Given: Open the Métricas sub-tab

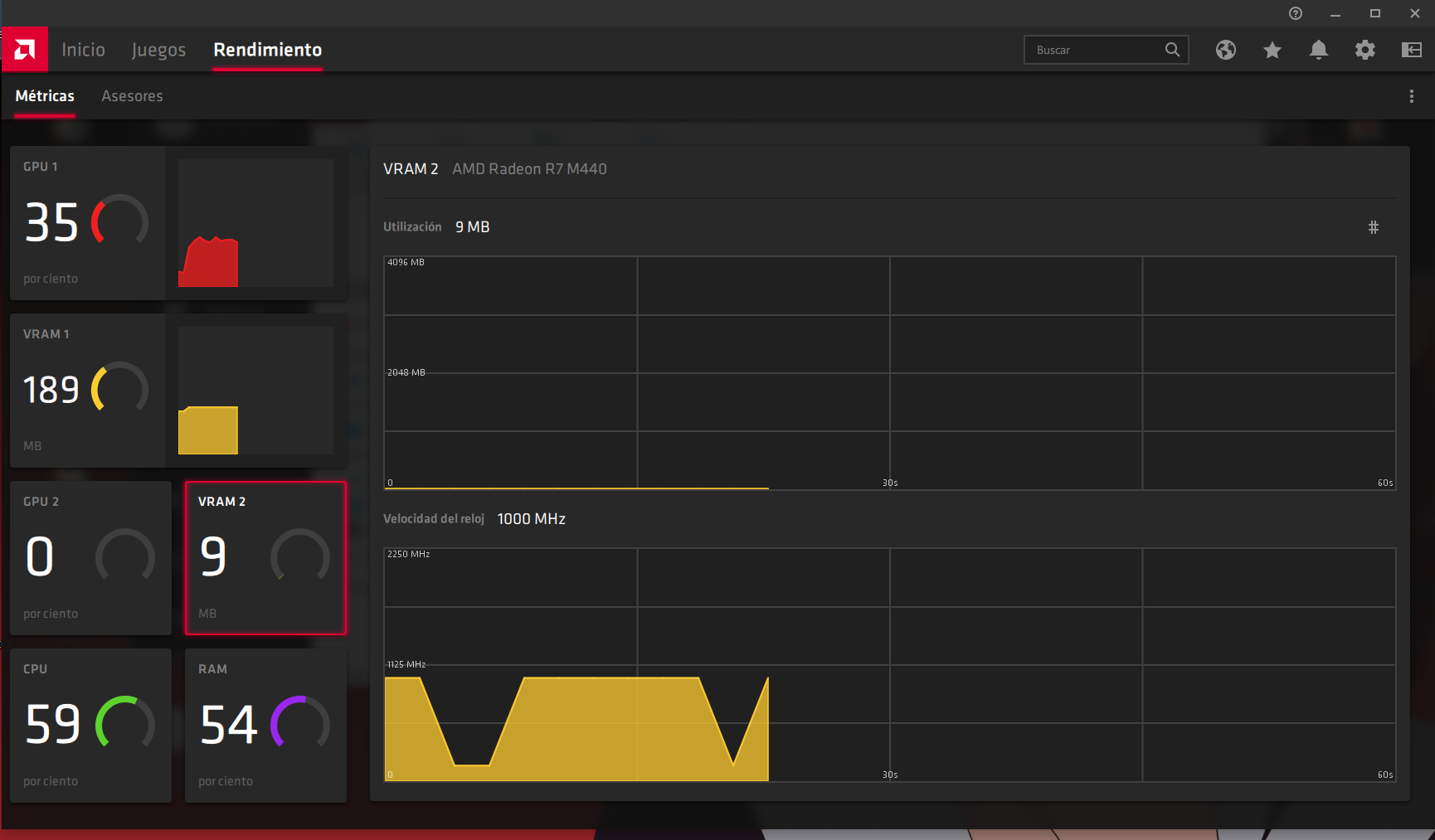Looking at the screenshot, I should [x=45, y=96].
